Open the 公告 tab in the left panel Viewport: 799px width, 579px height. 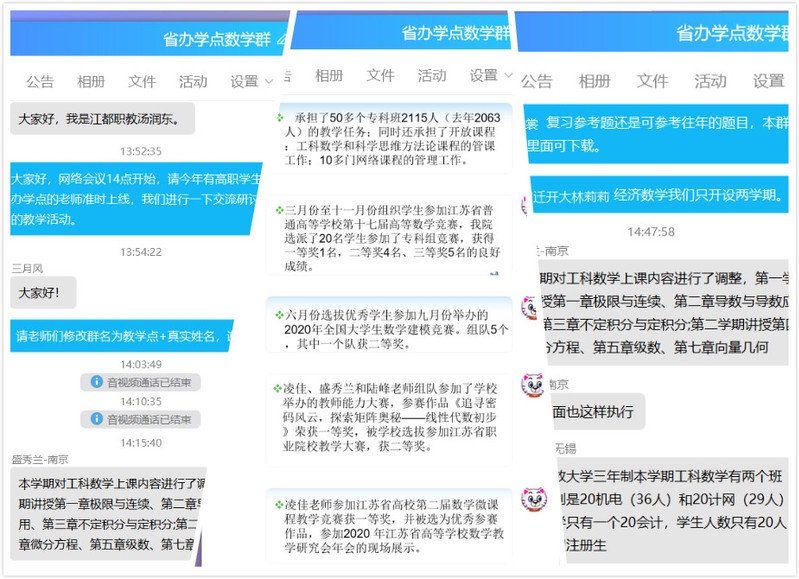coord(40,81)
